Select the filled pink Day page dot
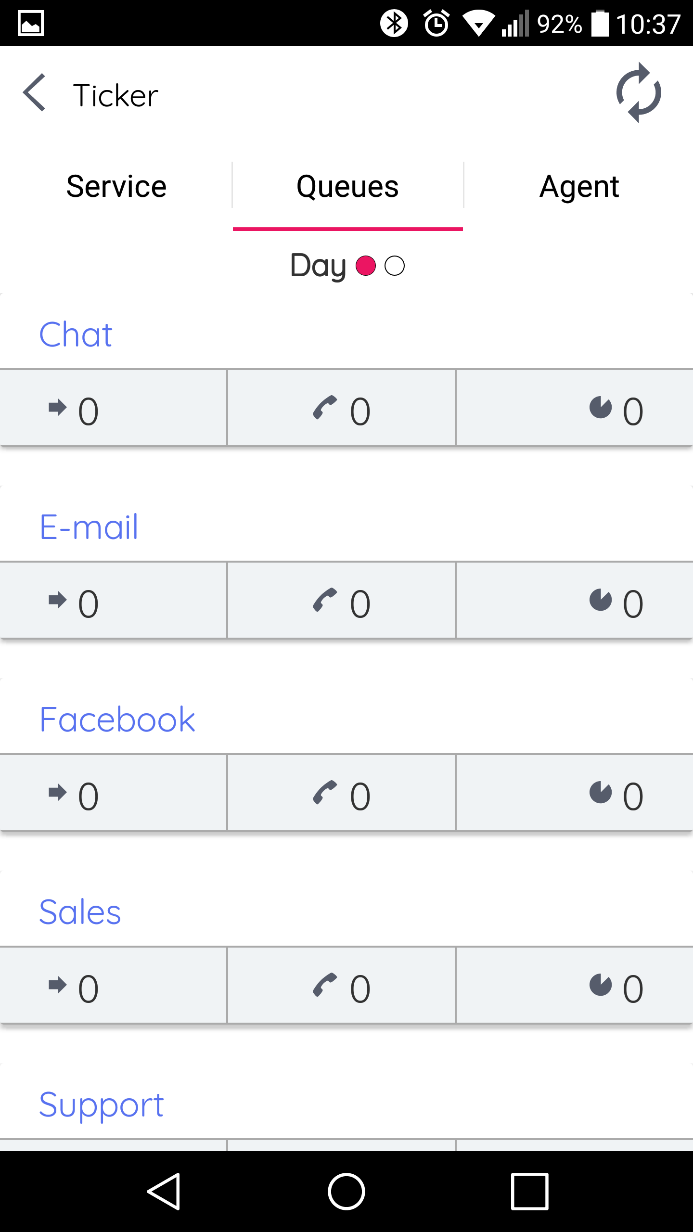The height and width of the screenshot is (1232, 693). [x=366, y=266]
